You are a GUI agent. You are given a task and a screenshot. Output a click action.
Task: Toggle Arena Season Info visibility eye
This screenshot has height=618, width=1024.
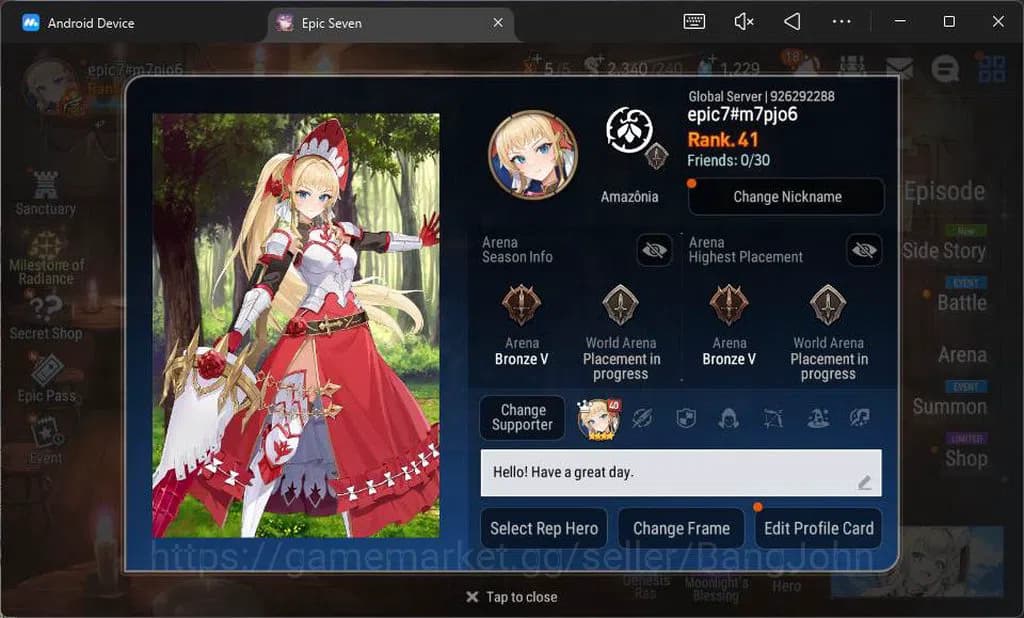coord(654,250)
